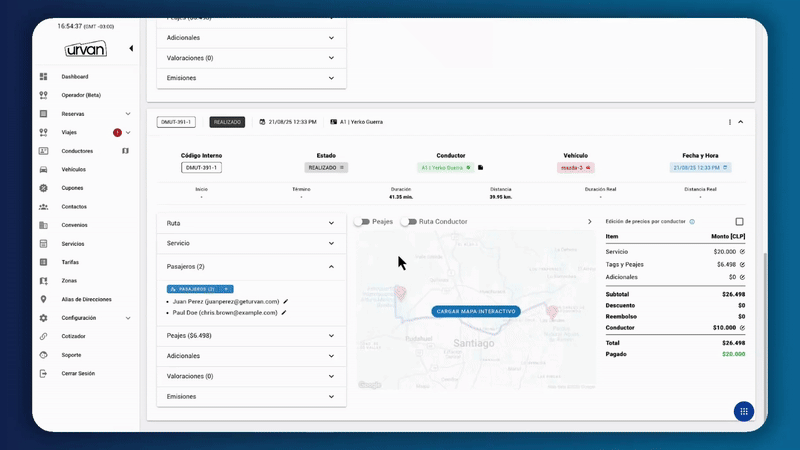Click the Cargar Mapa Interactivo button
The width and height of the screenshot is (800, 450).
tap(476, 311)
